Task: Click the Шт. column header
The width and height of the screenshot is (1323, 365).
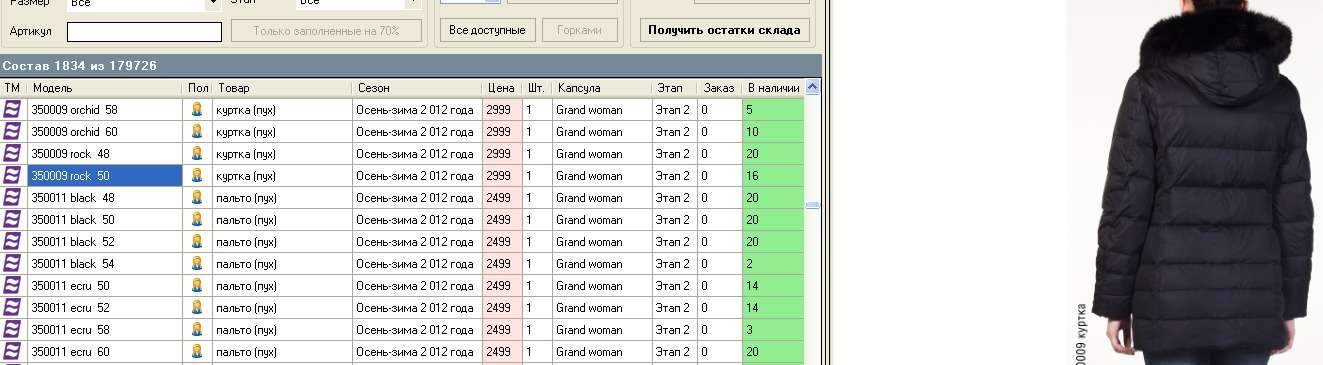Action: pyautogui.click(x=537, y=88)
